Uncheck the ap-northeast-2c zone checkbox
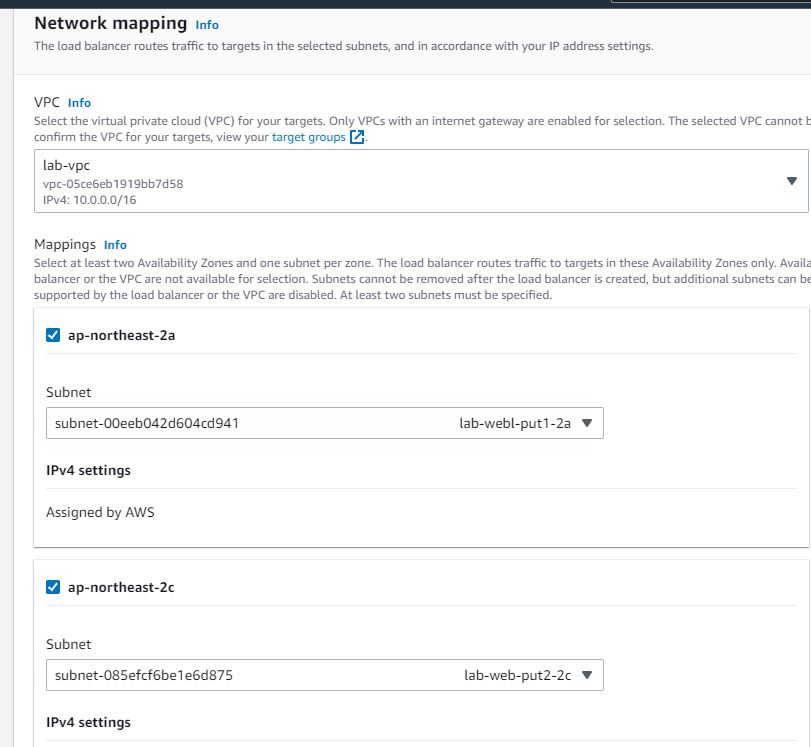811x747 pixels. pos(53,587)
